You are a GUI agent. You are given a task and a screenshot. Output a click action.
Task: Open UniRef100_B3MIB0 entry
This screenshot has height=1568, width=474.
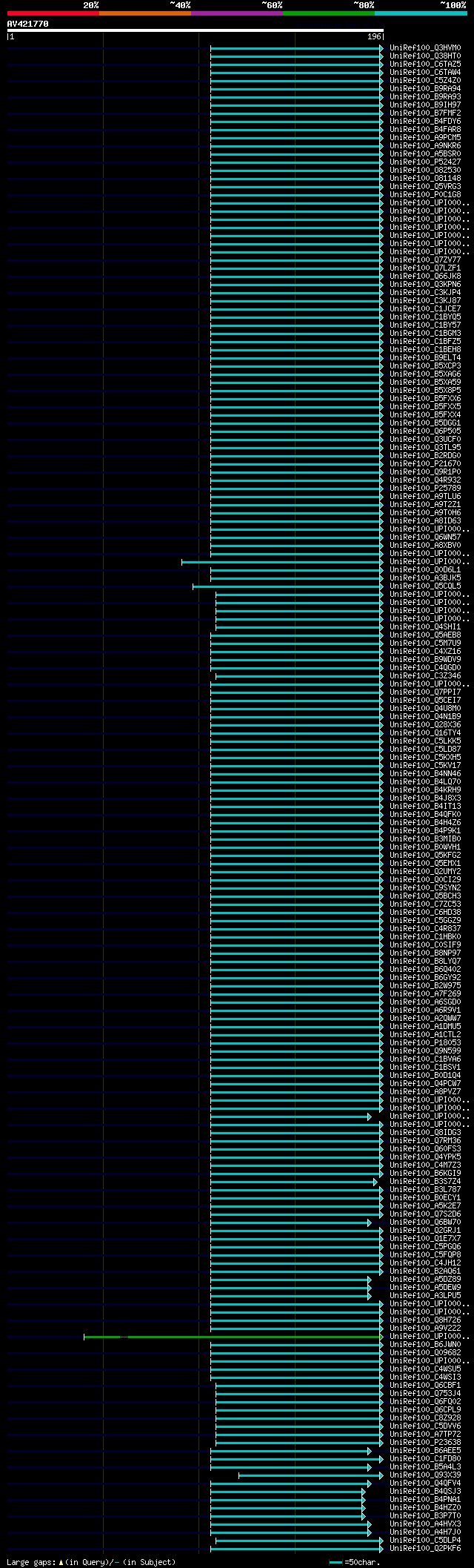tap(425, 839)
